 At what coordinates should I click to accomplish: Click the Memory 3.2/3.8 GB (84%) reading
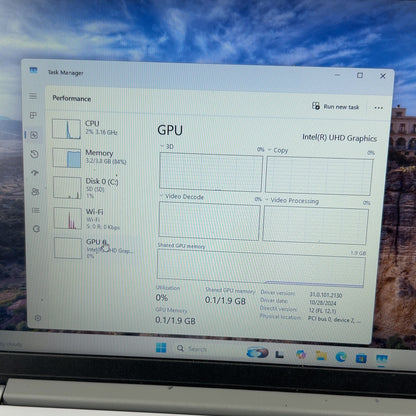[106, 162]
